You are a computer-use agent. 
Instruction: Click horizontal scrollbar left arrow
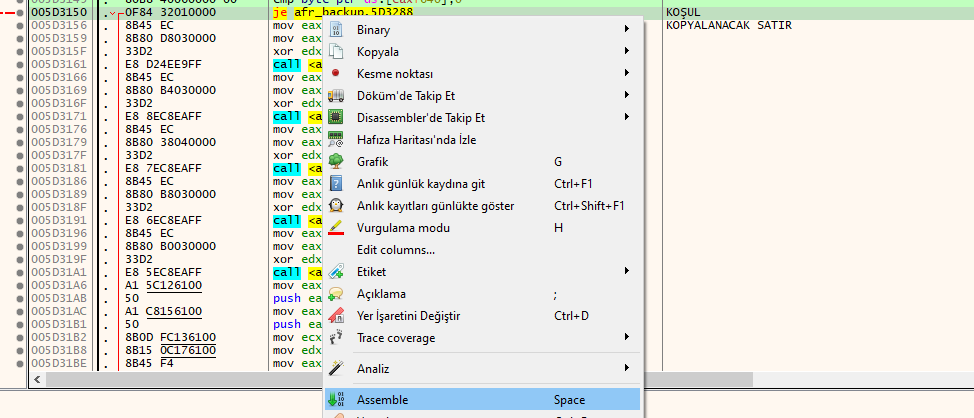click(x=37, y=379)
